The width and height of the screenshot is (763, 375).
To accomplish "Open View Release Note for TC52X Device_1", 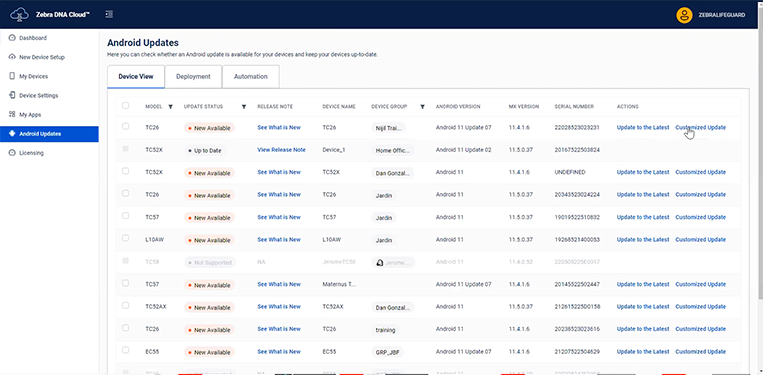I will 281,150.
